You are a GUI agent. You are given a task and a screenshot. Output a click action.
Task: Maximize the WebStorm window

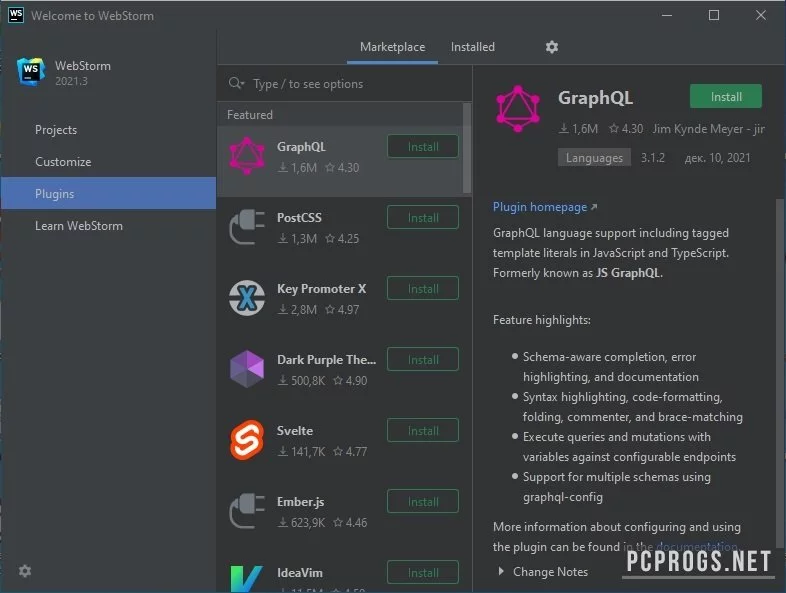[713, 15]
